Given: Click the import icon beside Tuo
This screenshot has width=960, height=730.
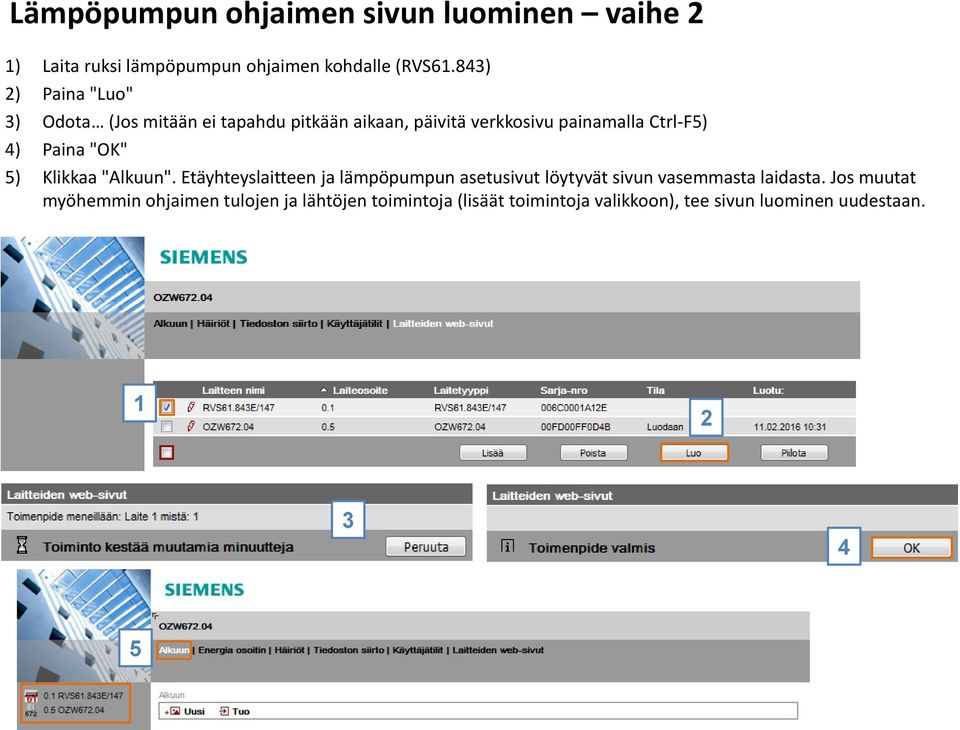Looking at the screenshot, I should click(x=224, y=711).
